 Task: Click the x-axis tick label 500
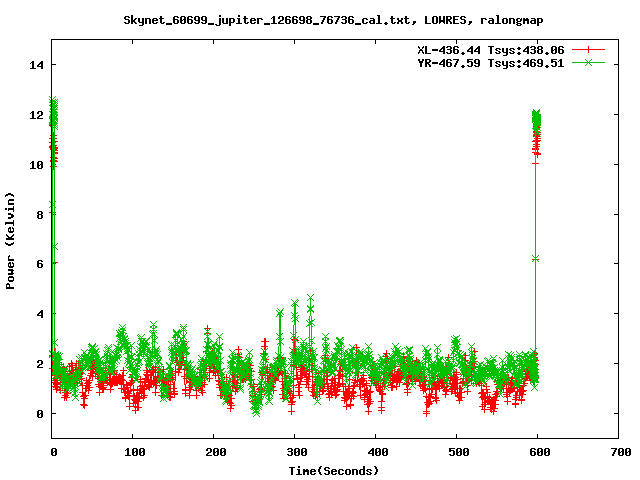[x=458, y=452]
